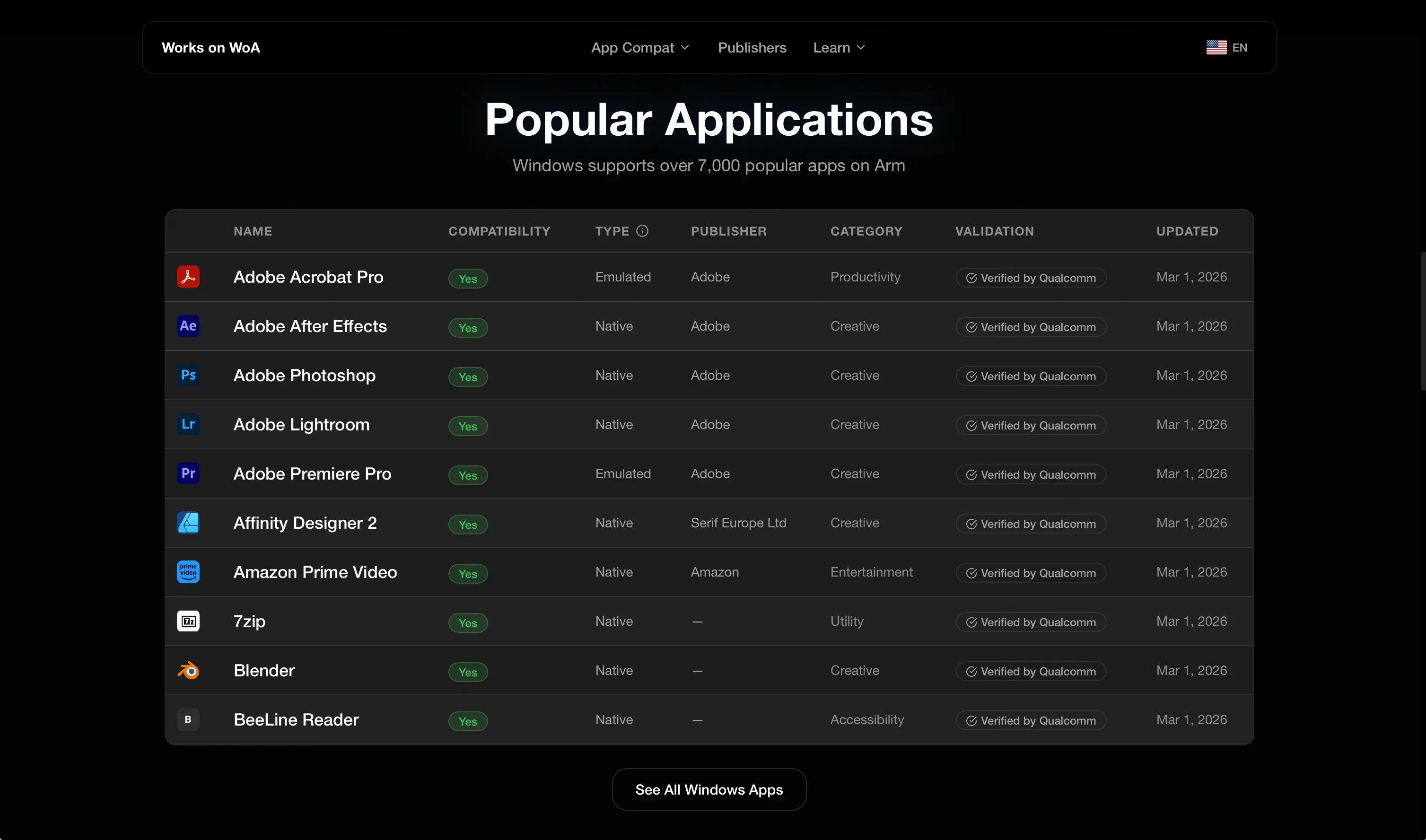Click Native type in Affinity Designer 2 row
This screenshot has height=840, width=1426.
click(x=614, y=523)
